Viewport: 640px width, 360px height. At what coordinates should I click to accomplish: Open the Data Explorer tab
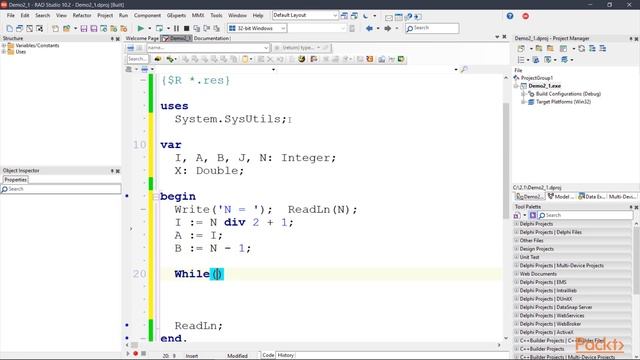point(591,197)
